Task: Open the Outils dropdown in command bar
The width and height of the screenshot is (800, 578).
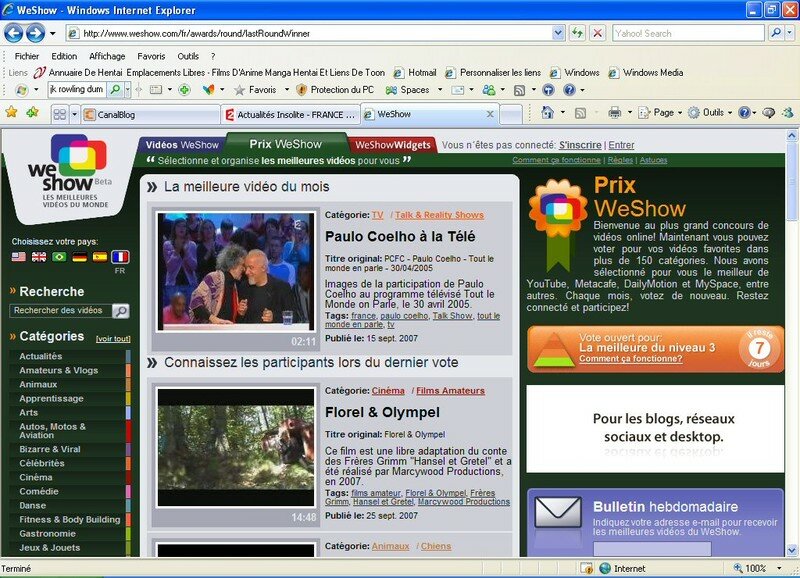Action: pos(710,113)
